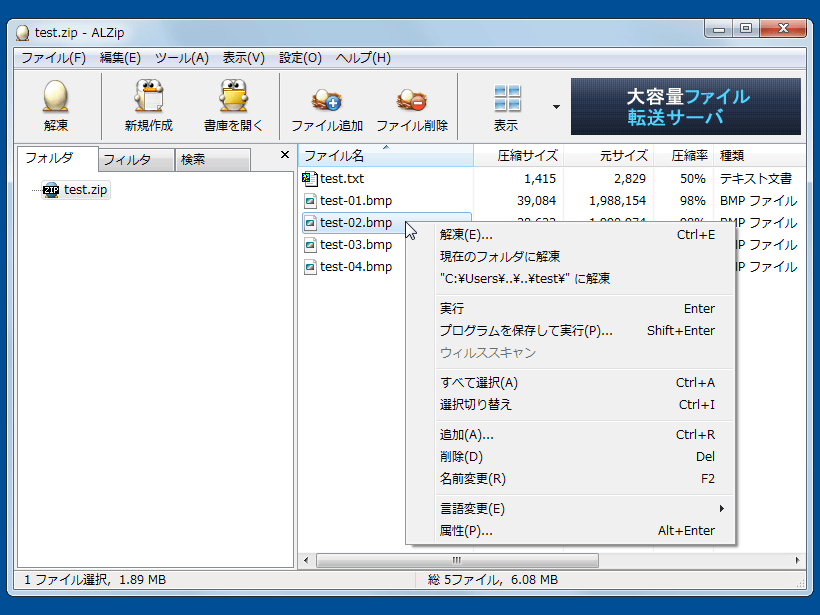Click the 解凍 egg icon in toolbar
Viewport: 820px width, 615px height.
pyautogui.click(x=55, y=97)
